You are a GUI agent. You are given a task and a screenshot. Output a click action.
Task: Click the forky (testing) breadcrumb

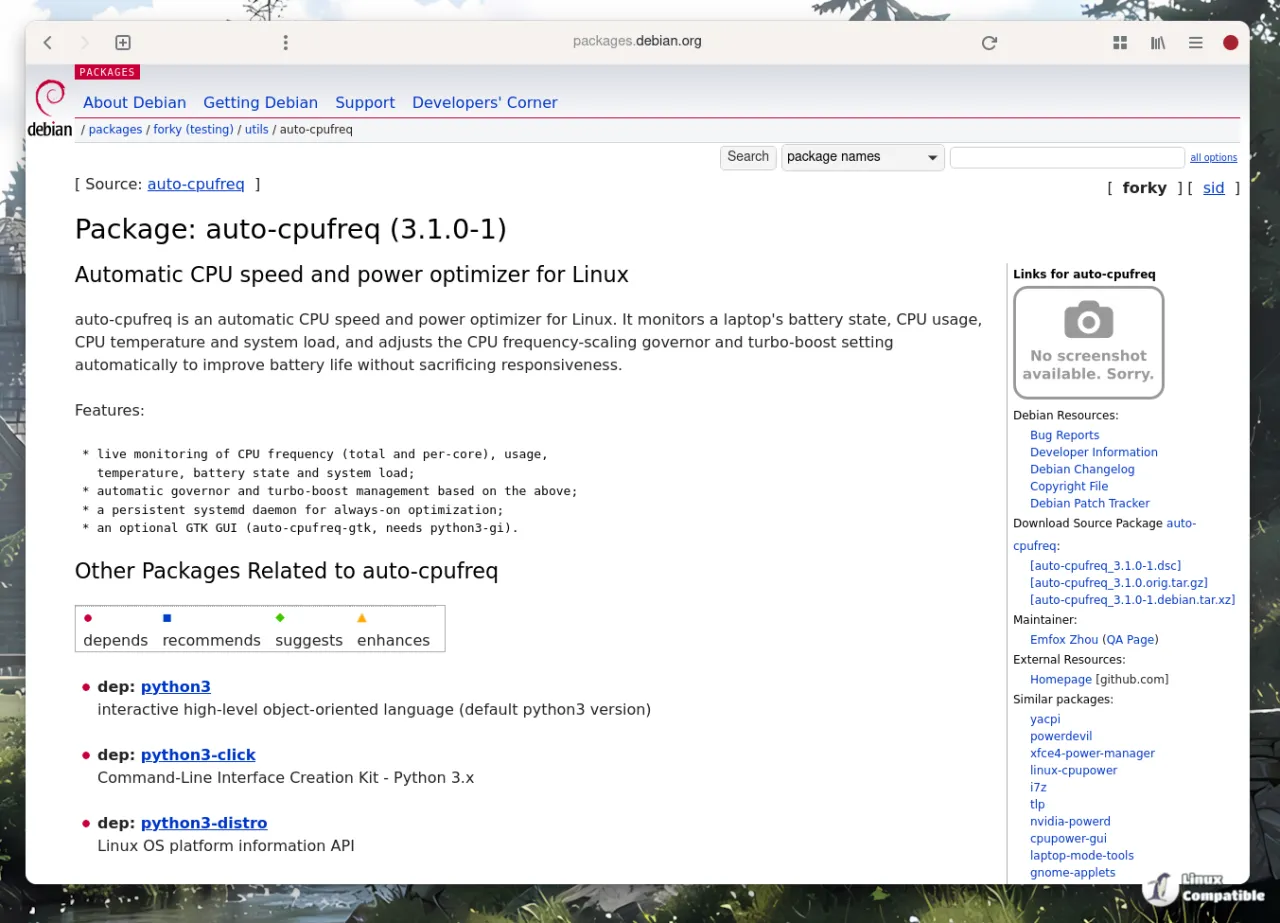coord(193,129)
